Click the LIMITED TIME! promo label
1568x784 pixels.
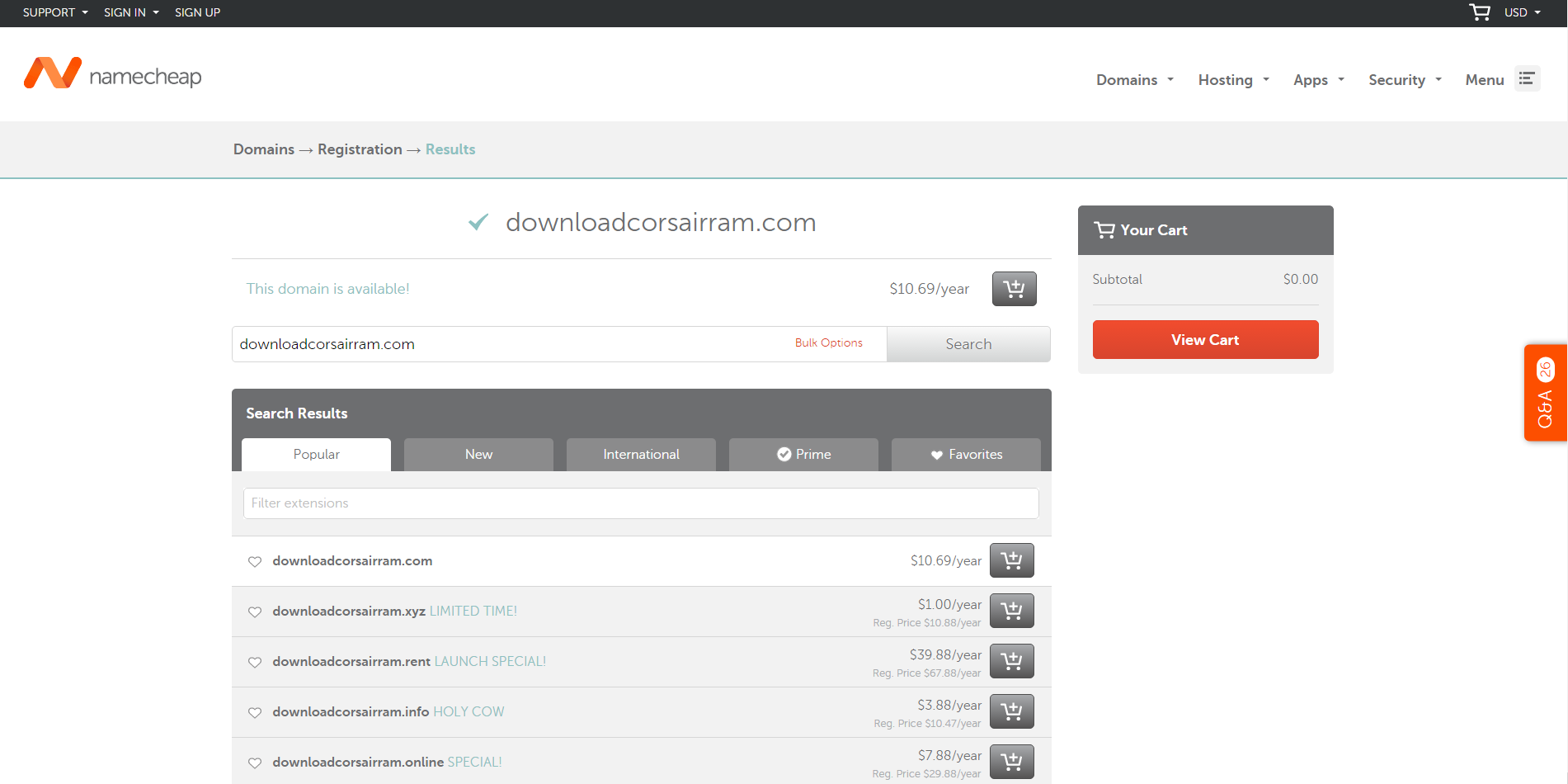473,612
